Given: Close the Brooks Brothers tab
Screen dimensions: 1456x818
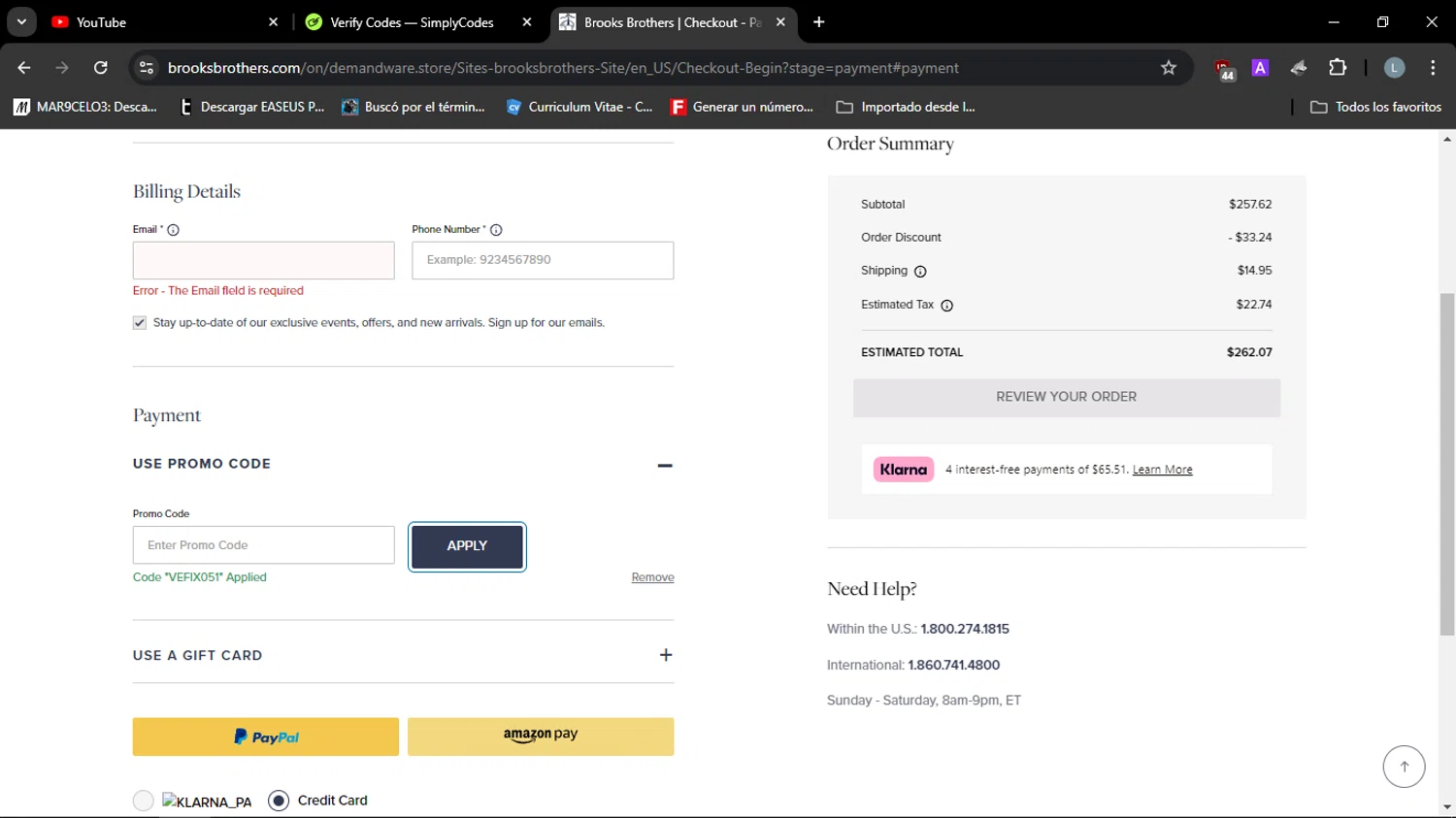Looking at the screenshot, I should click(780, 21).
